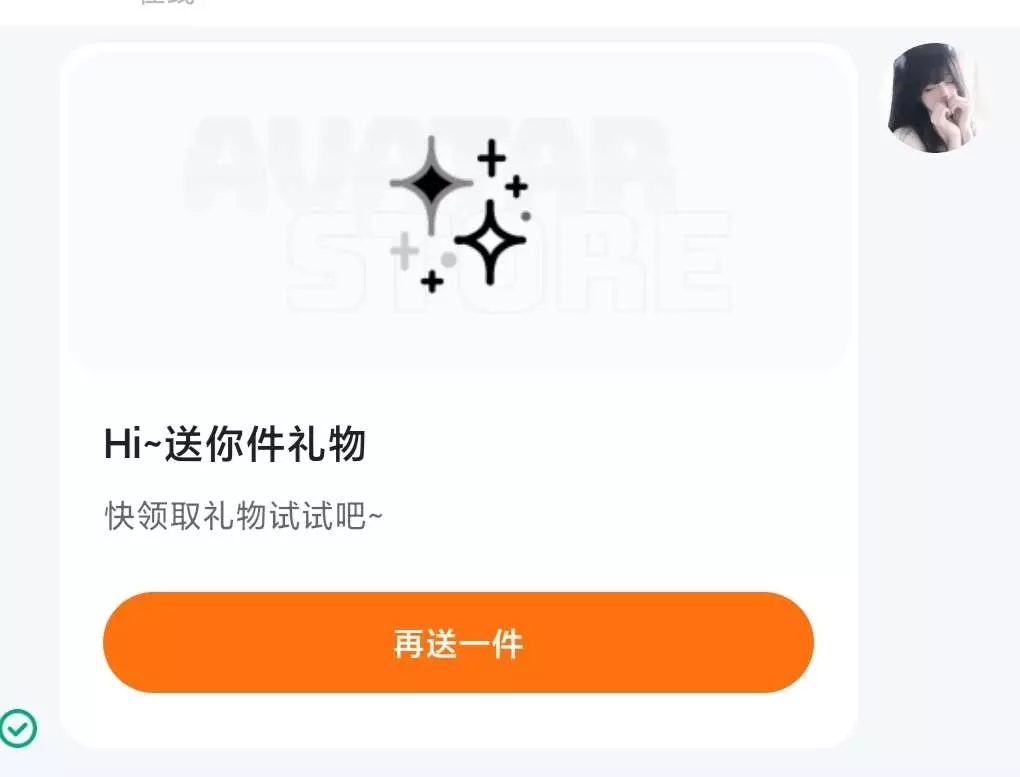Tap the 快领取礼物试试吧~ subtitle text
Screen dimensions: 1020x777
pyautogui.click(x=244, y=516)
